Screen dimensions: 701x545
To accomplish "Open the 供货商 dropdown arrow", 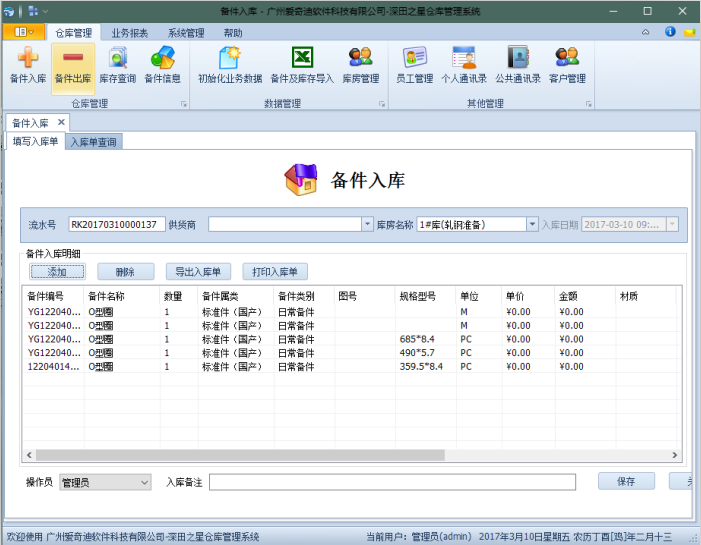I will pyautogui.click(x=367, y=224).
